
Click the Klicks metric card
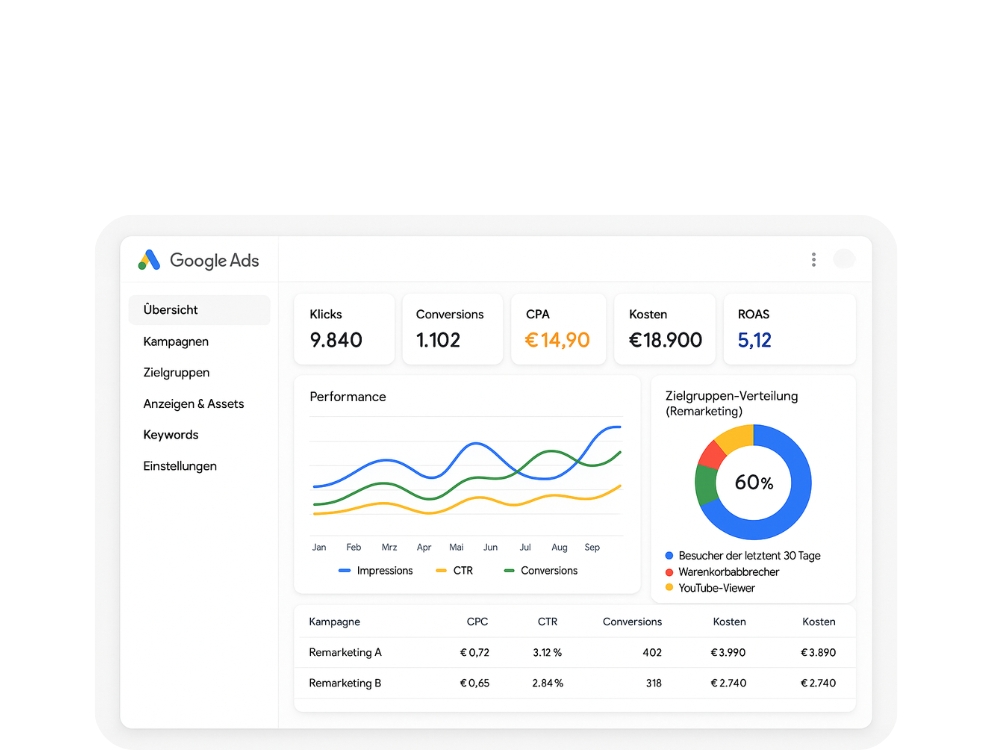[x=343, y=329]
